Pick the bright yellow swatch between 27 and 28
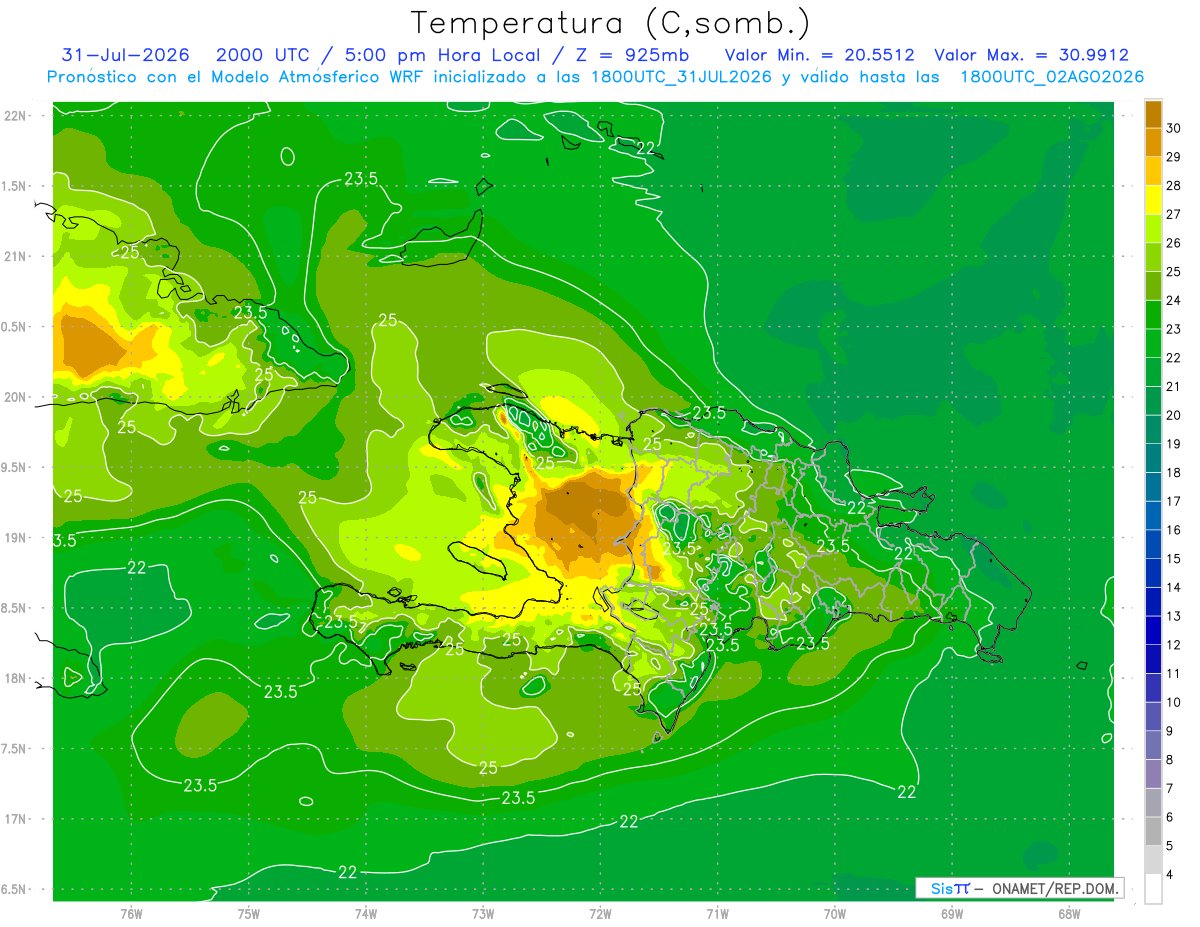Screen dimensions: 1200x927 point(1153,200)
